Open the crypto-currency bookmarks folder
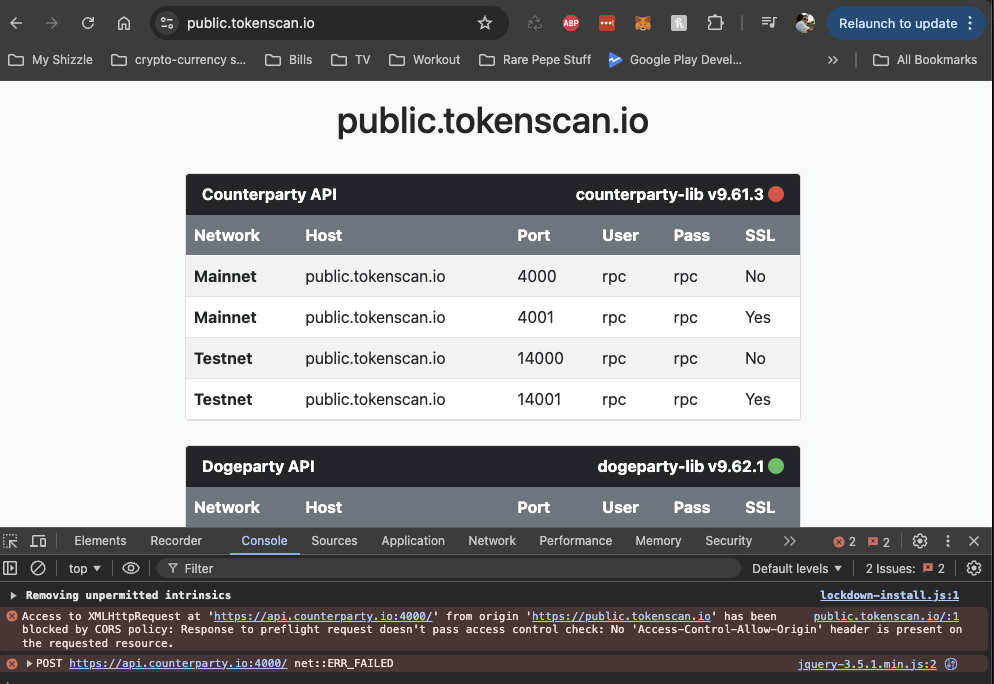 pos(178,60)
